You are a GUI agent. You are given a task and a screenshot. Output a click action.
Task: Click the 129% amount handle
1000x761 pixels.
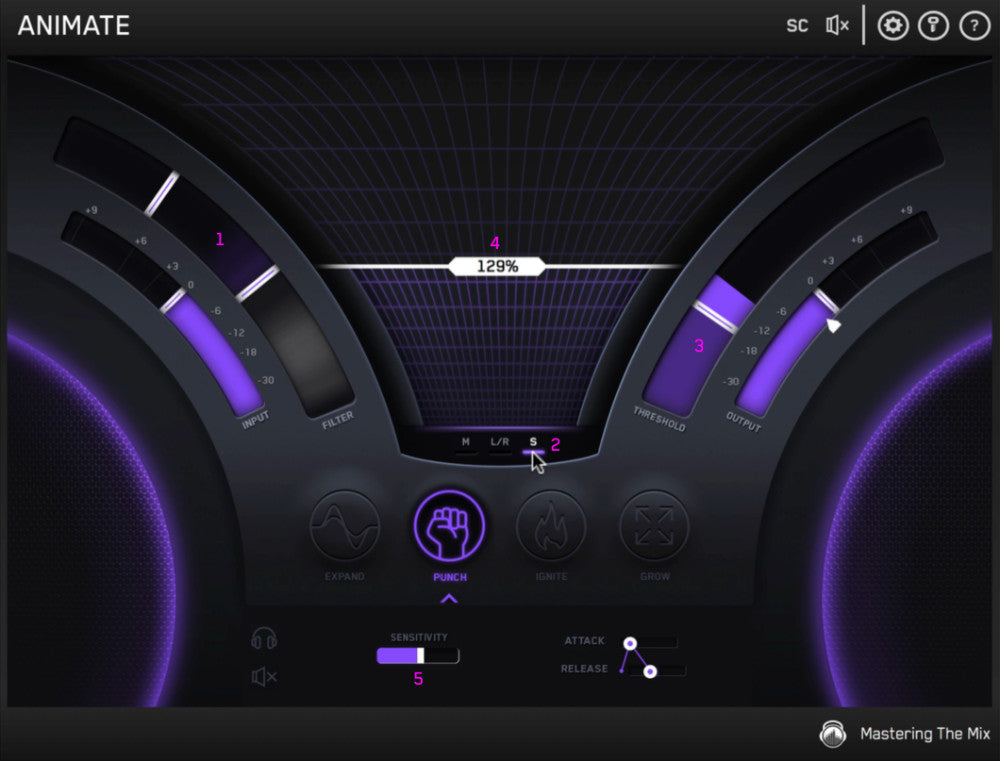click(x=497, y=266)
